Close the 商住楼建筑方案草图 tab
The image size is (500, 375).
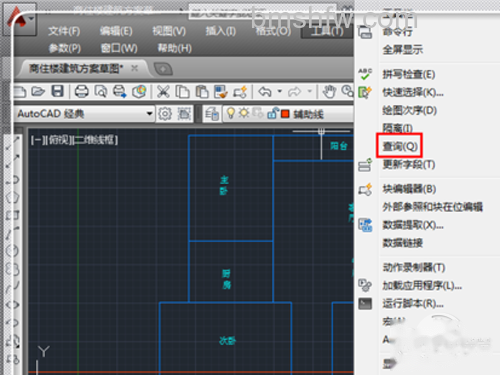(x=134, y=68)
